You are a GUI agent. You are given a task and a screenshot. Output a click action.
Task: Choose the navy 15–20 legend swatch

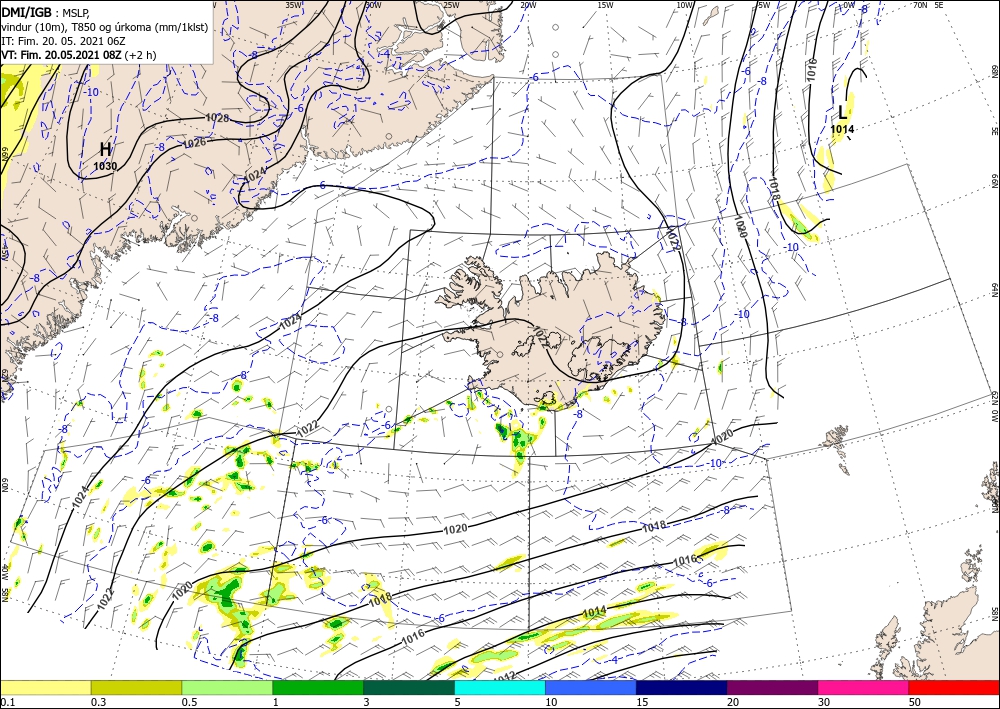click(x=682, y=687)
